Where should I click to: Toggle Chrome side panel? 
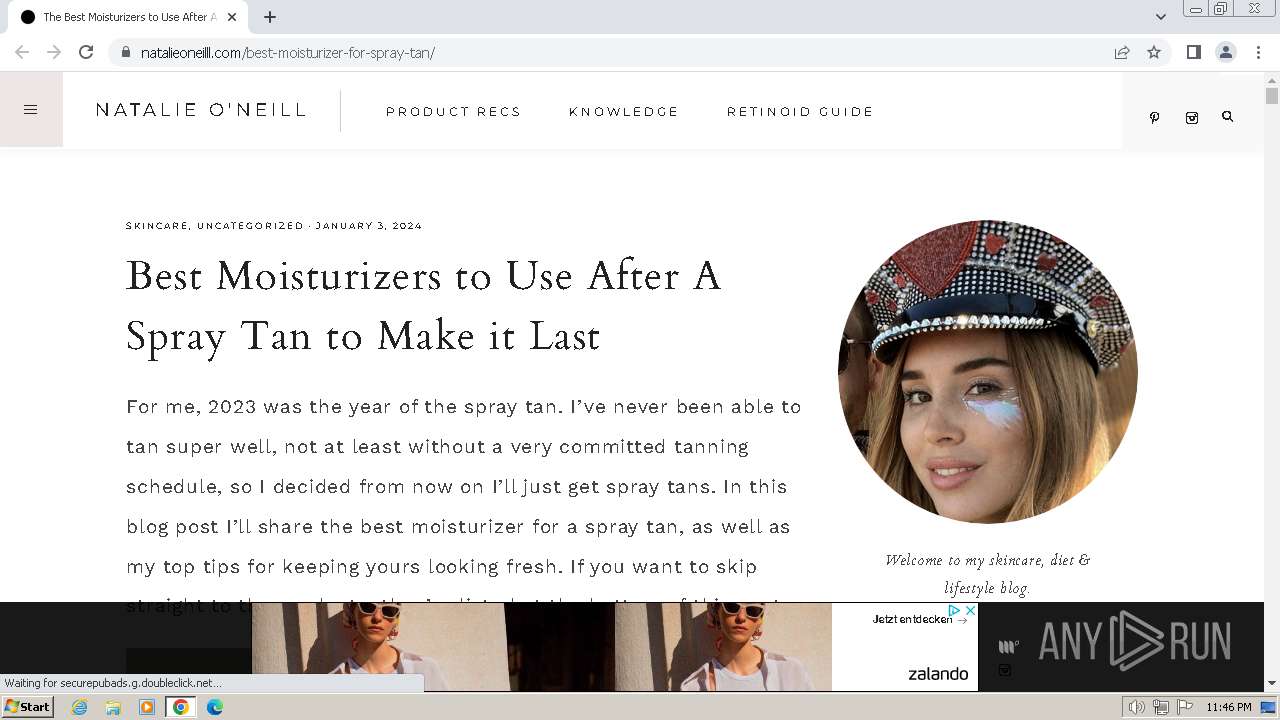pos(1193,52)
